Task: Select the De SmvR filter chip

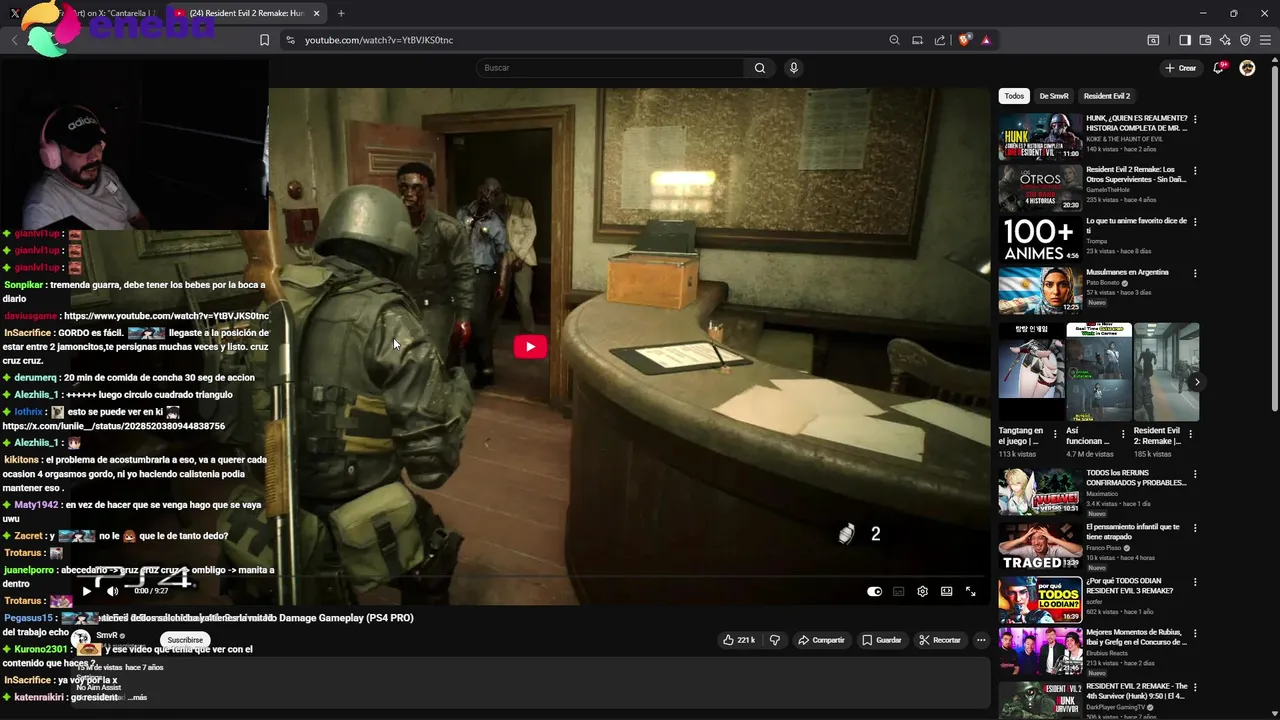Action: tap(1054, 96)
